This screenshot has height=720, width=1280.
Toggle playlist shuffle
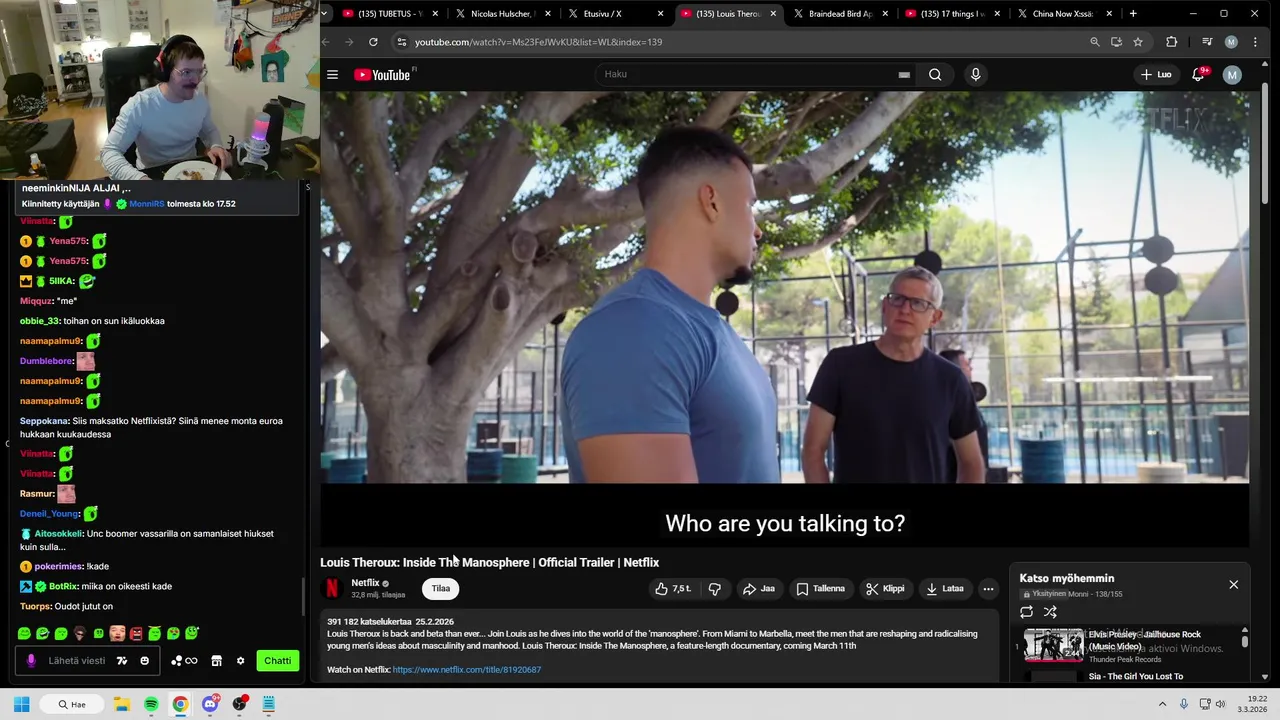(1050, 612)
